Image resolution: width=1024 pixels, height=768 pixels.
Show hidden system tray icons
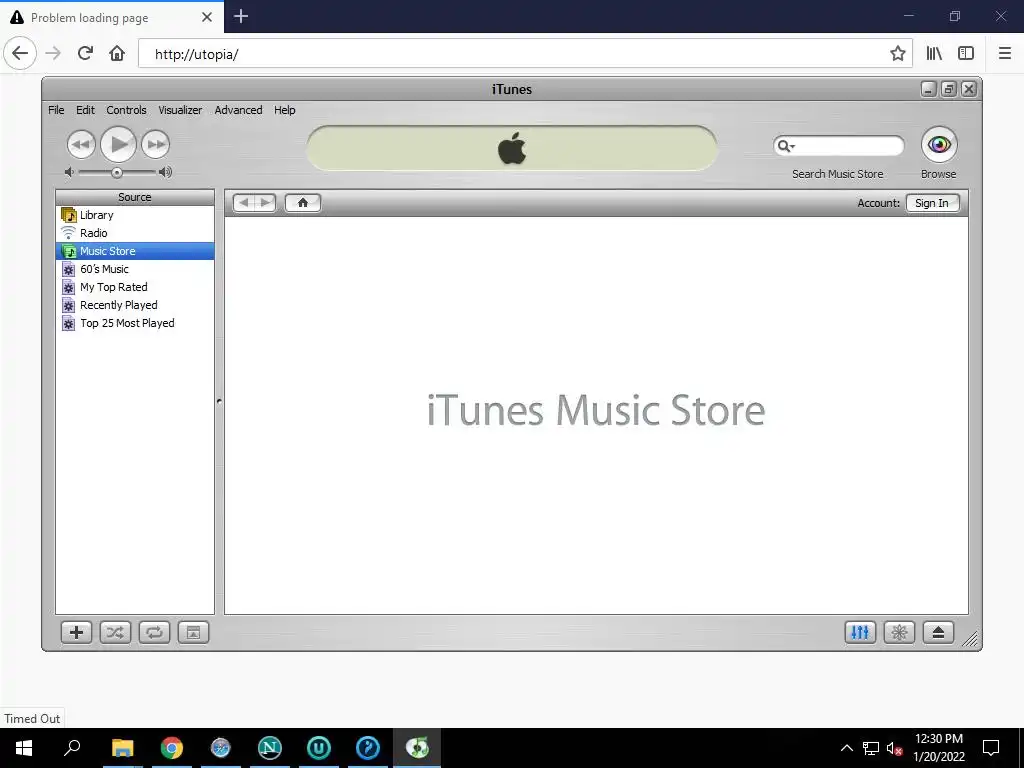coord(846,748)
